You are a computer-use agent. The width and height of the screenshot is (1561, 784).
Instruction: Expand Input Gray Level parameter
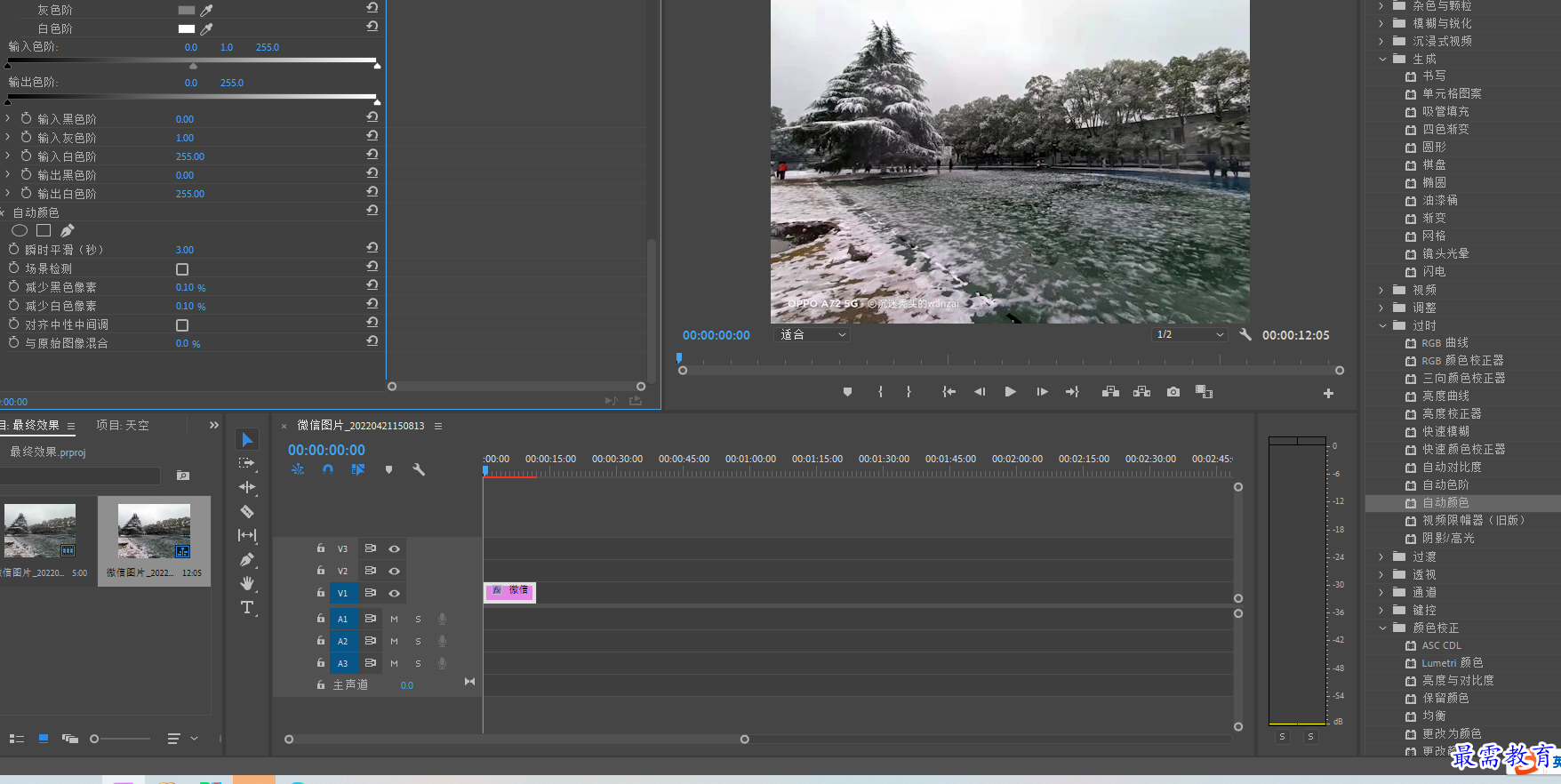(x=8, y=137)
